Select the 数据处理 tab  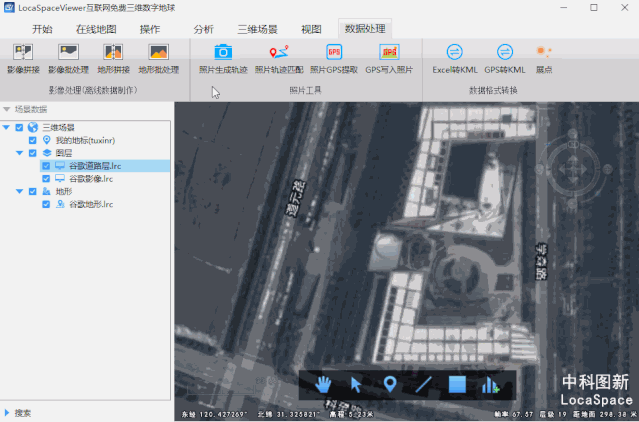click(365, 29)
